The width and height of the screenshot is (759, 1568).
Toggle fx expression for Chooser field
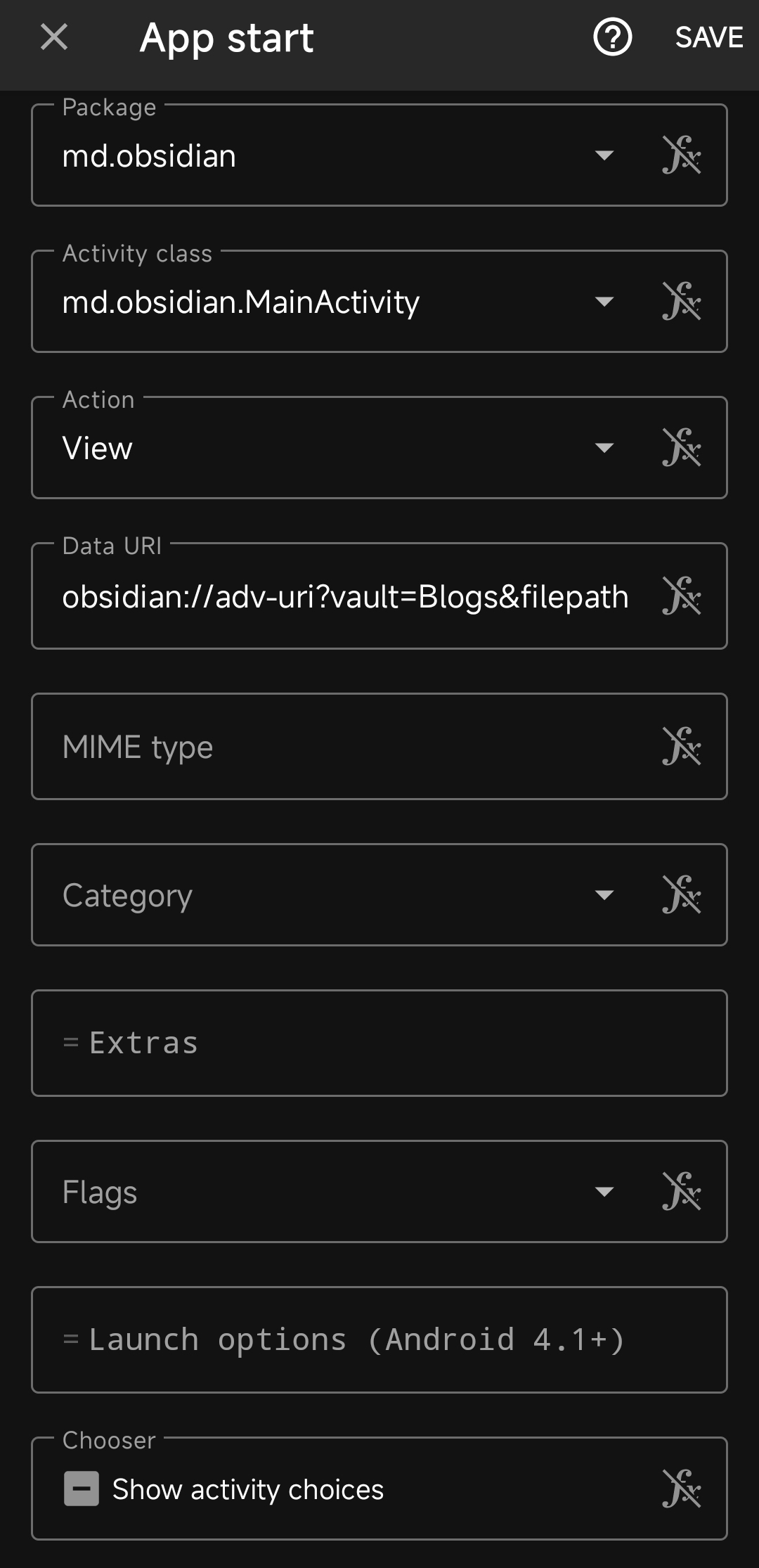click(681, 1489)
